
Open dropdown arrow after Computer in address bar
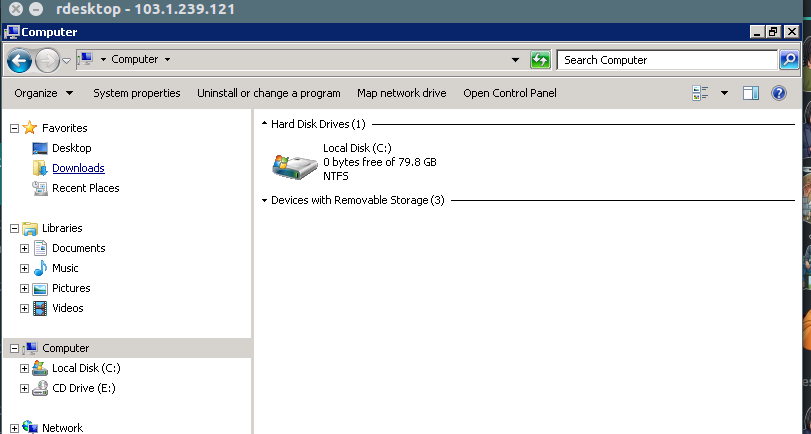(x=167, y=59)
